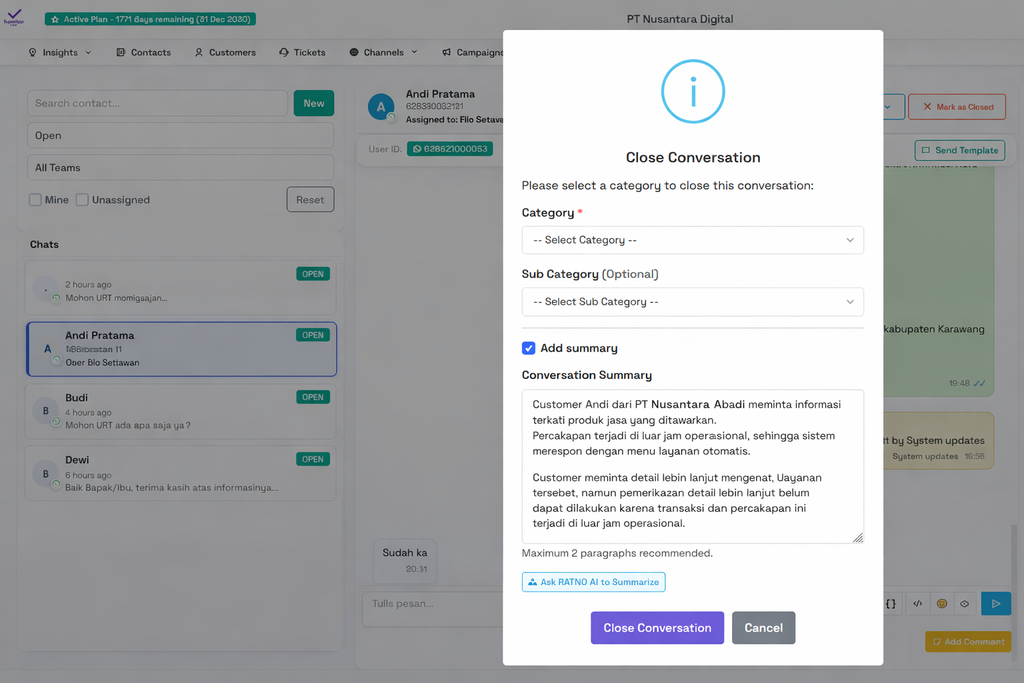1024x683 pixels.
Task: Click the send message arrow icon
Action: tap(995, 603)
